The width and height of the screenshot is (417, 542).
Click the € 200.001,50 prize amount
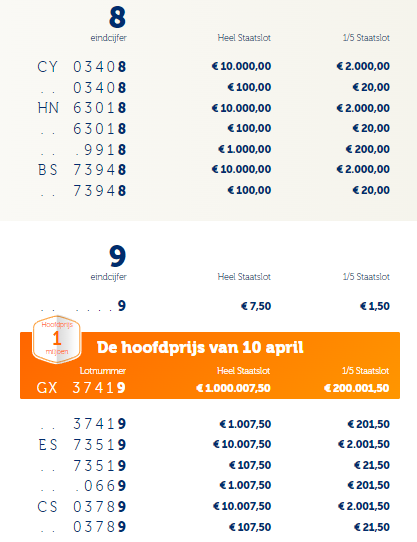pos(356,388)
